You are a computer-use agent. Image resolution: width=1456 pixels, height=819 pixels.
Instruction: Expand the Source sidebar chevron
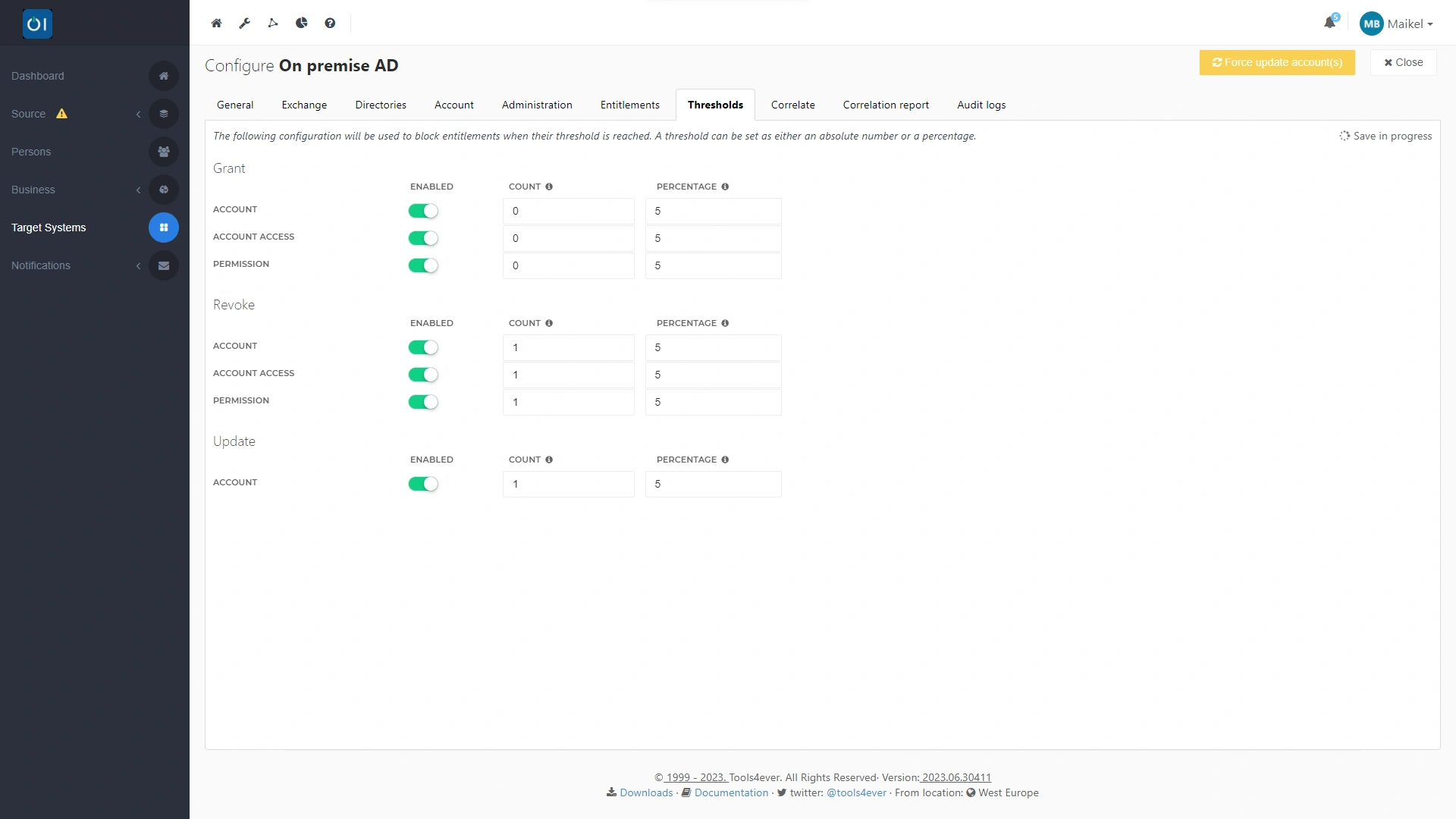click(x=138, y=114)
